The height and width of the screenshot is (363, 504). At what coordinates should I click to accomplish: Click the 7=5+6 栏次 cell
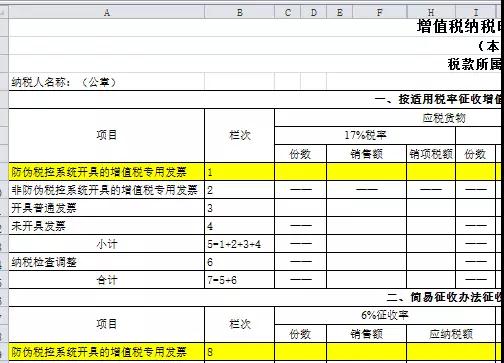239,280
